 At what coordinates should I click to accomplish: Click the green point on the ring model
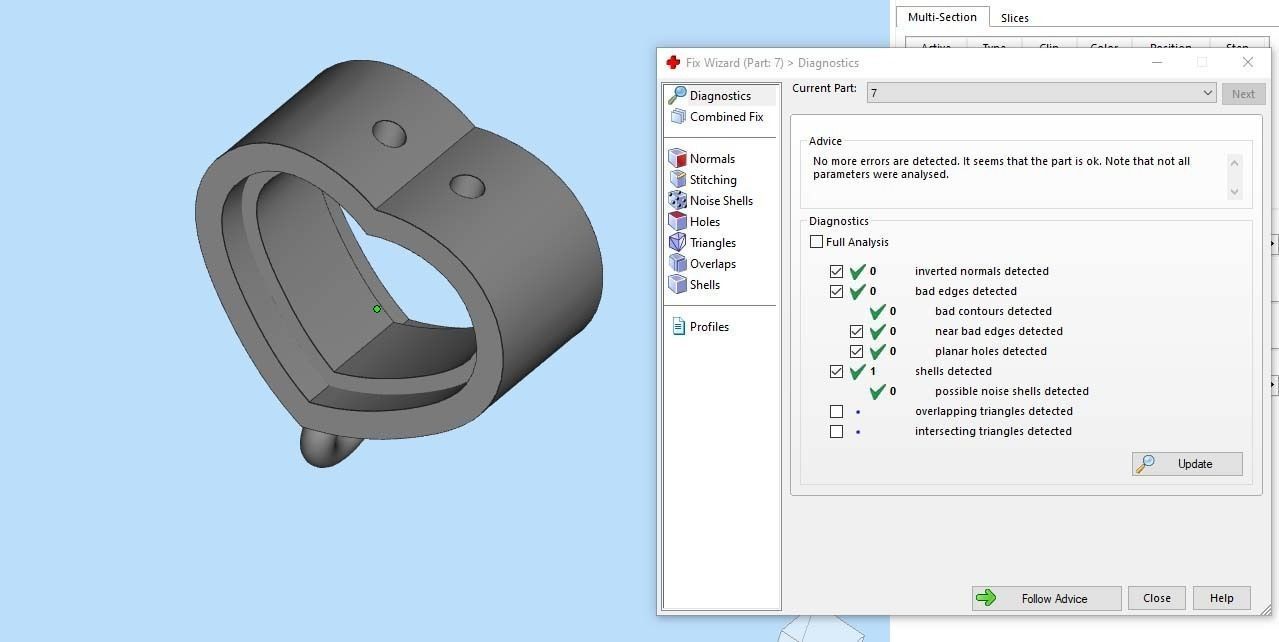(x=377, y=309)
